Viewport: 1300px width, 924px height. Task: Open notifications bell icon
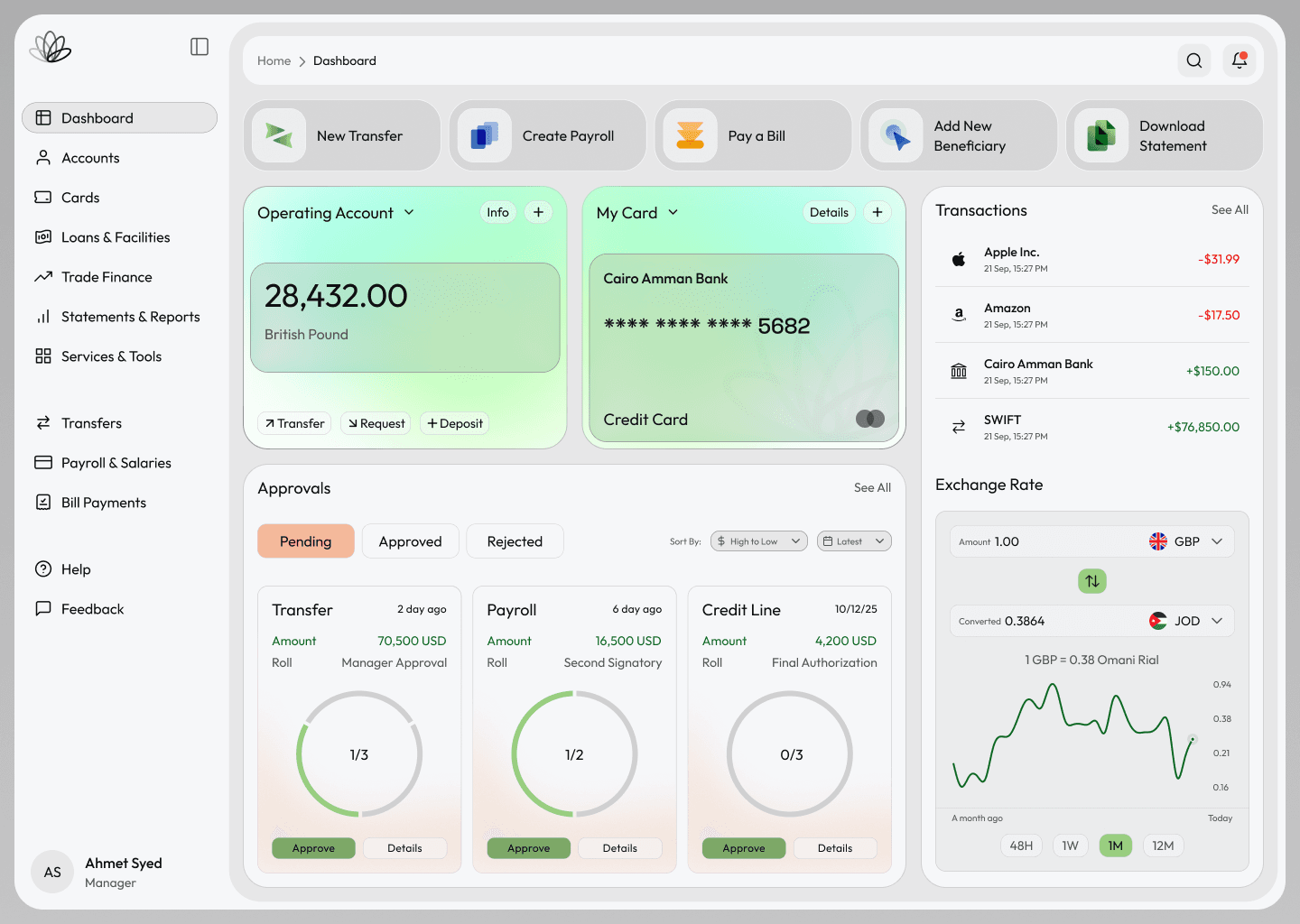1240,60
